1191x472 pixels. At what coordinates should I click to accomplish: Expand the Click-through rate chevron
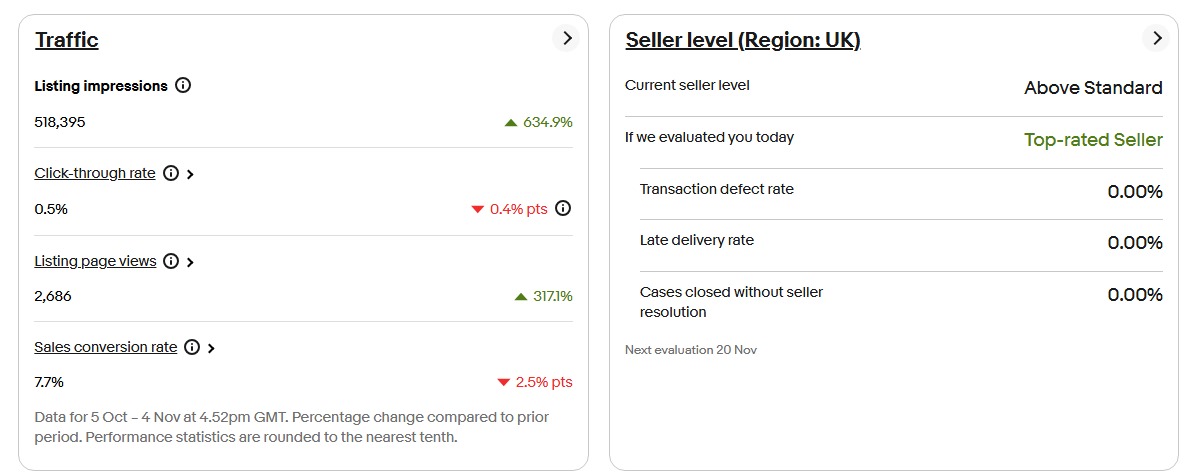tap(190, 174)
